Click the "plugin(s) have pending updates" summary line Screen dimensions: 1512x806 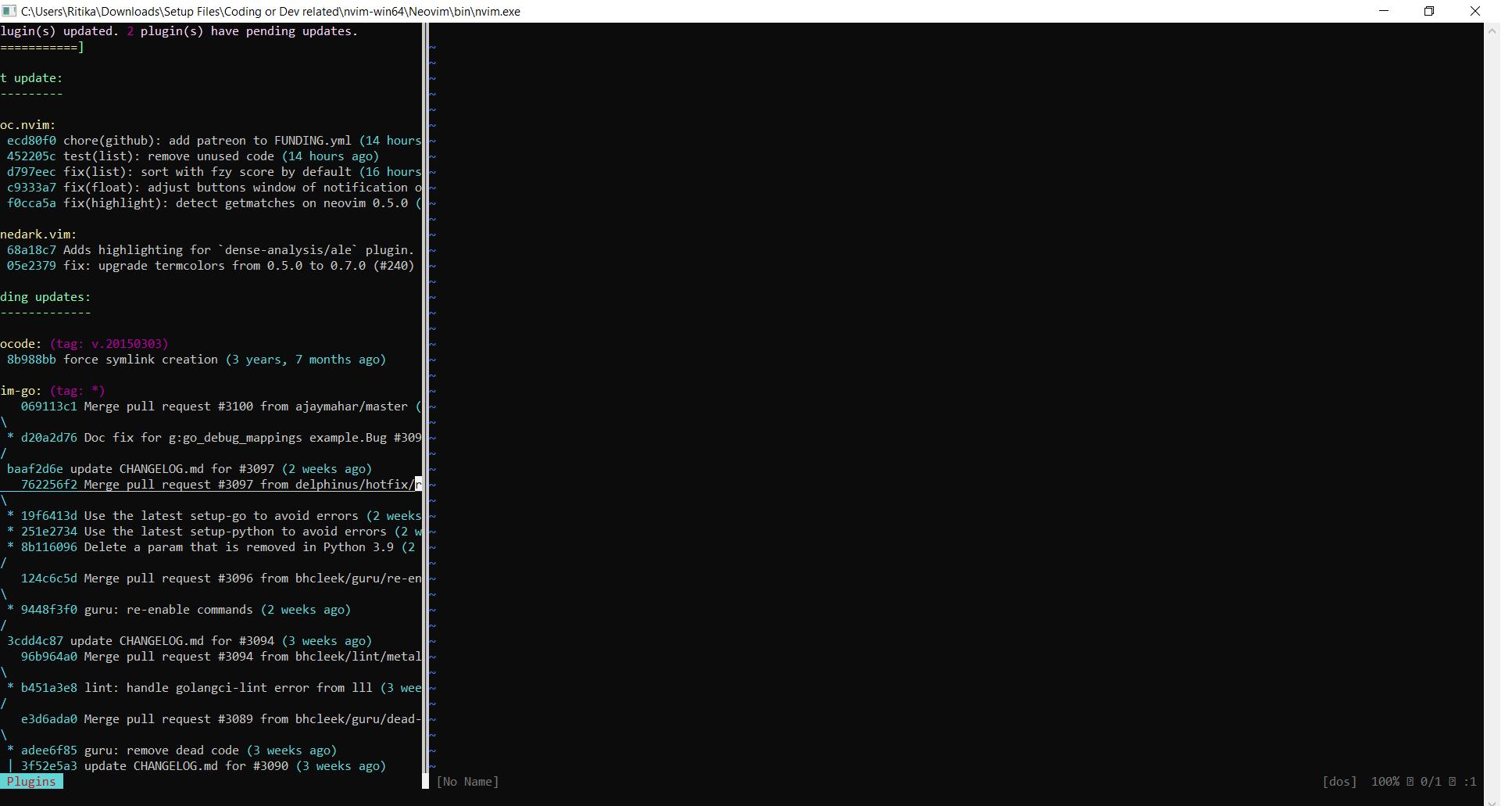point(179,31)
